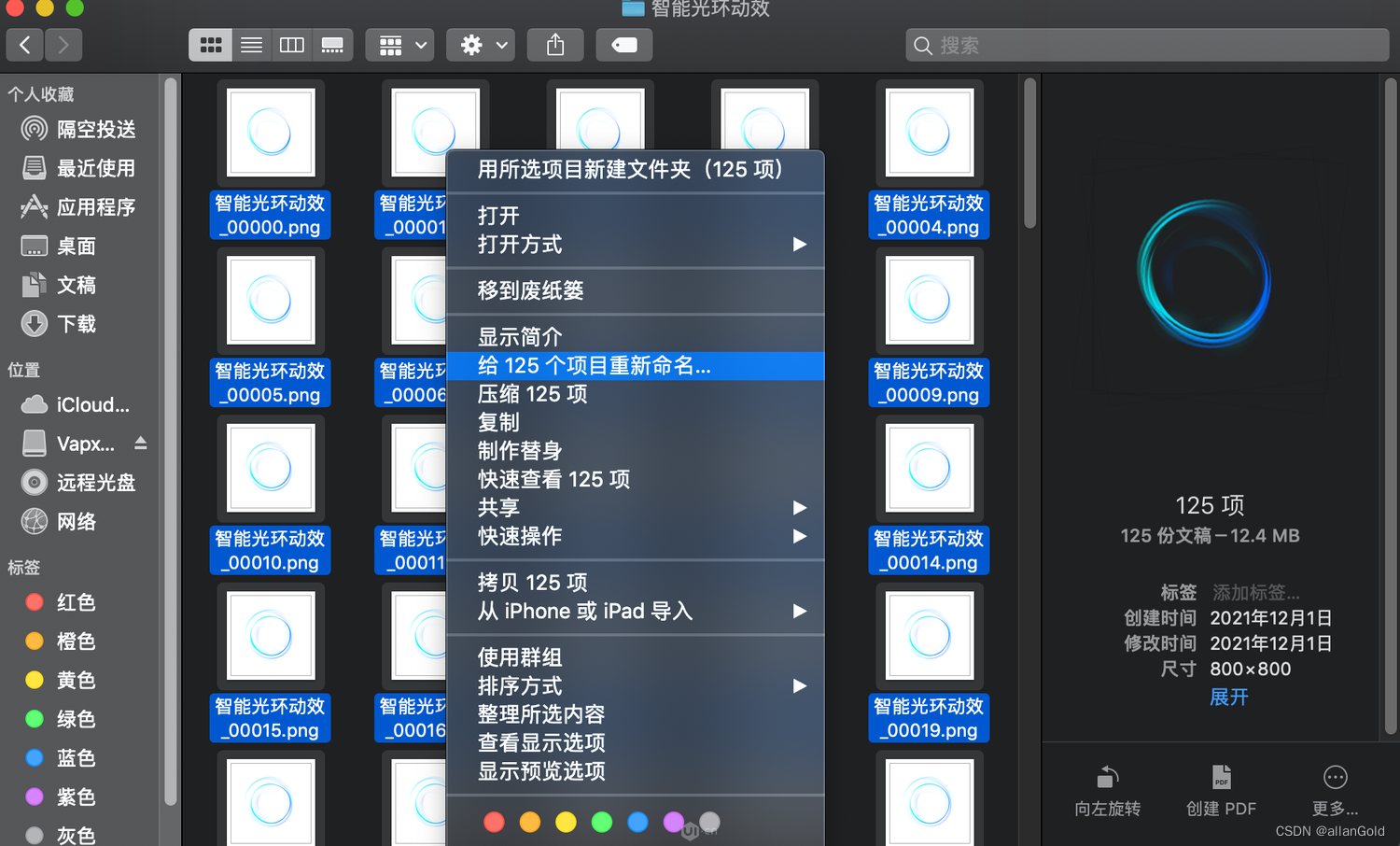
Task: Go back using the navigation arrow
Action: (24, 44)
